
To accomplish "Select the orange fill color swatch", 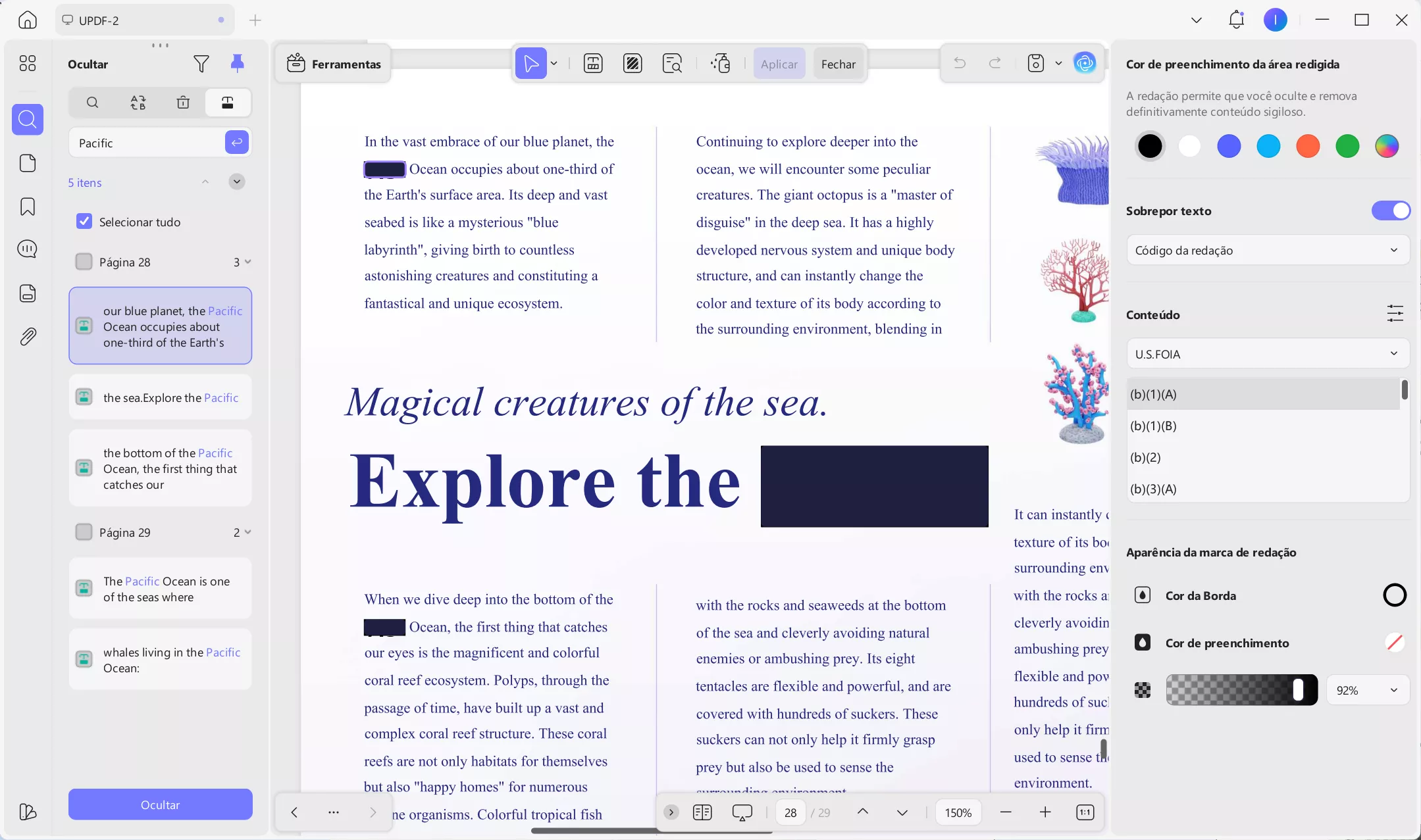I will tap(1307, 146).
